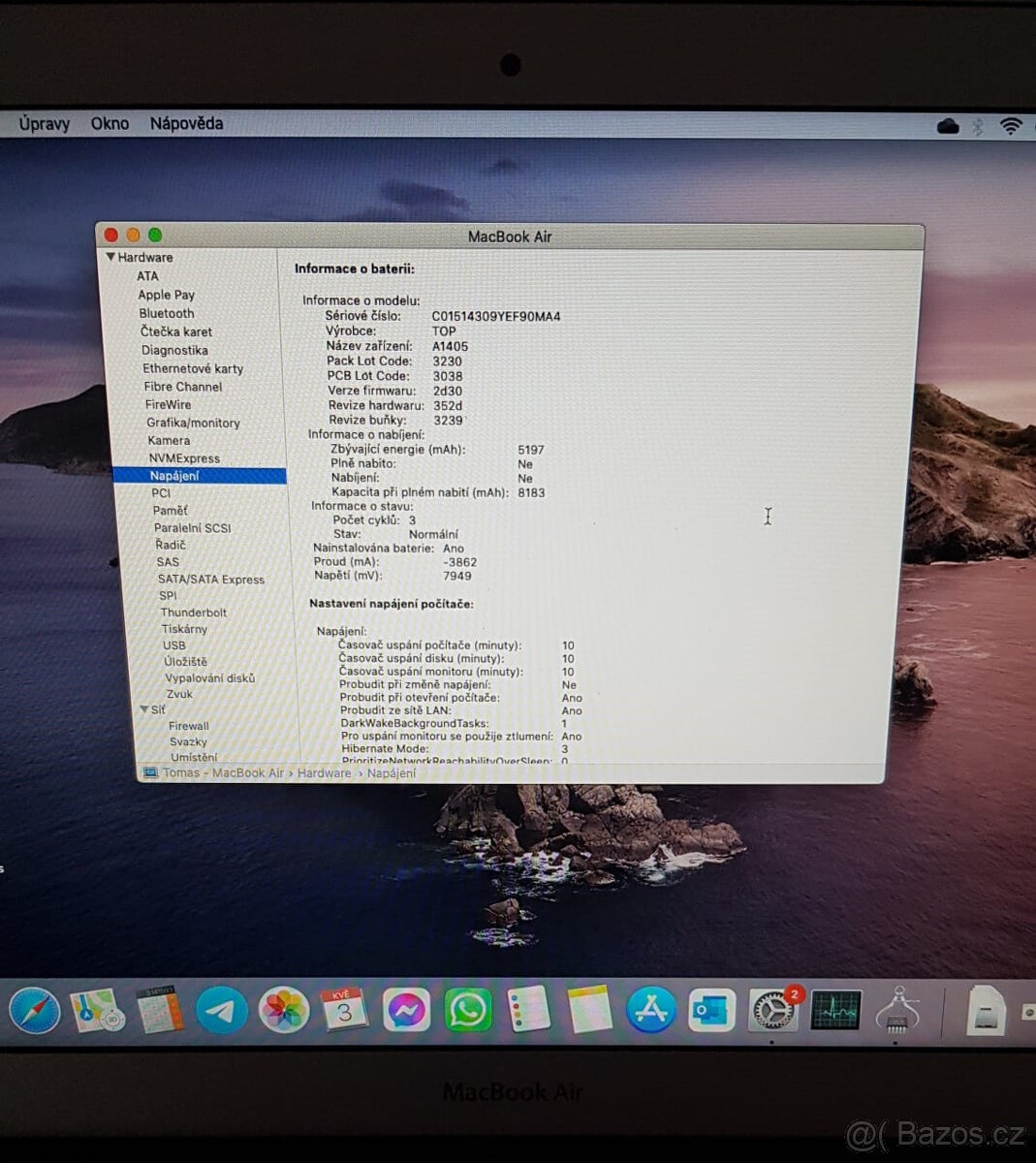Collapse the Síť section
This screenshot has width=1036, height=1163.
pos(145,709)
